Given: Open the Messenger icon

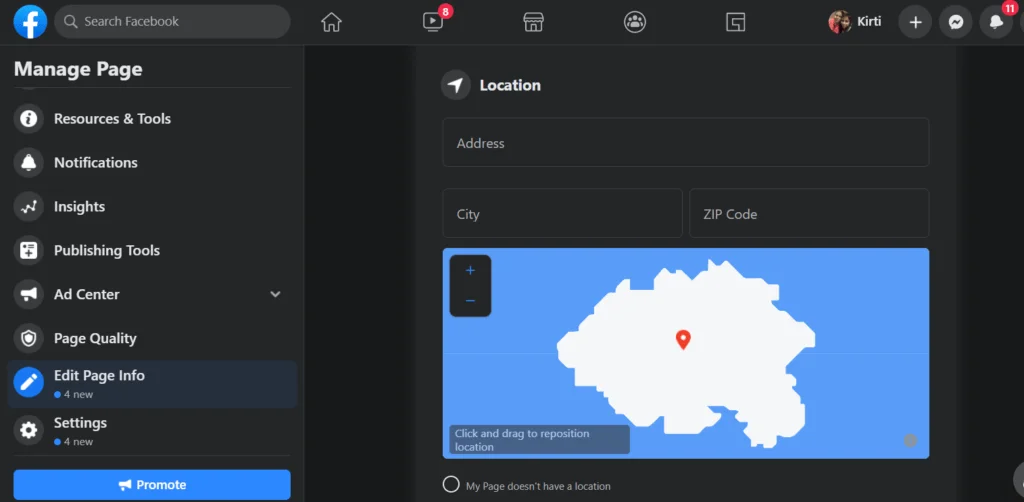Looking at the screenshot, I should tap(956, 22).
